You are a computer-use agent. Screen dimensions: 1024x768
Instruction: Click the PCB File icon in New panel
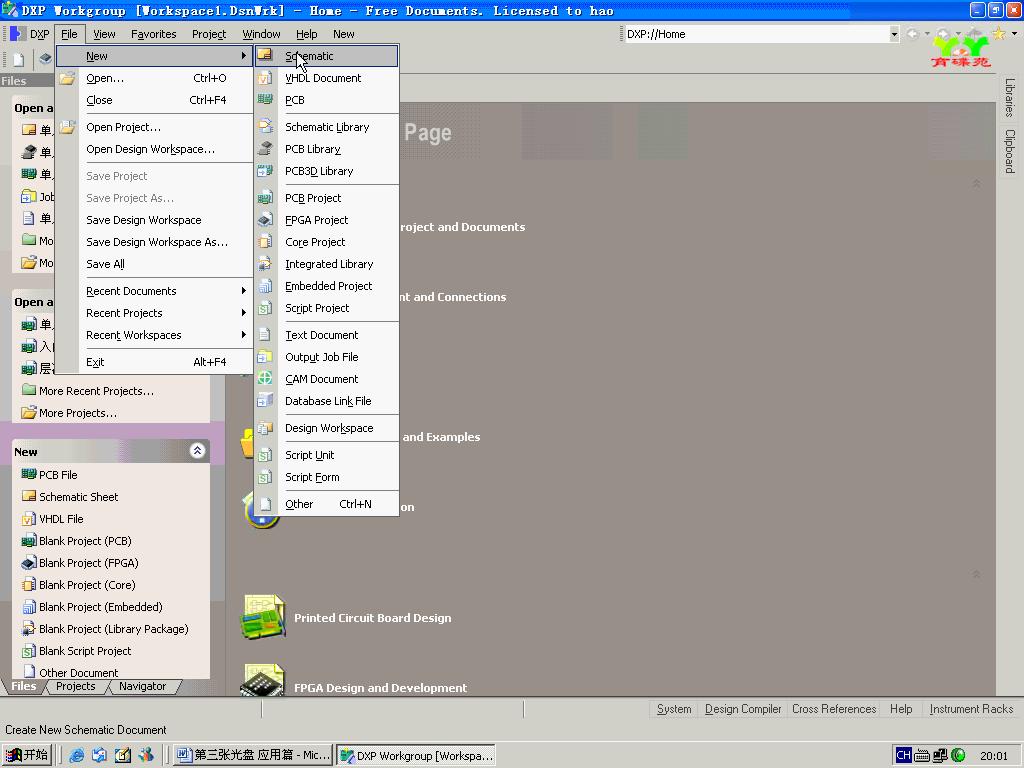pyautogui.click(x=29, y=474)
